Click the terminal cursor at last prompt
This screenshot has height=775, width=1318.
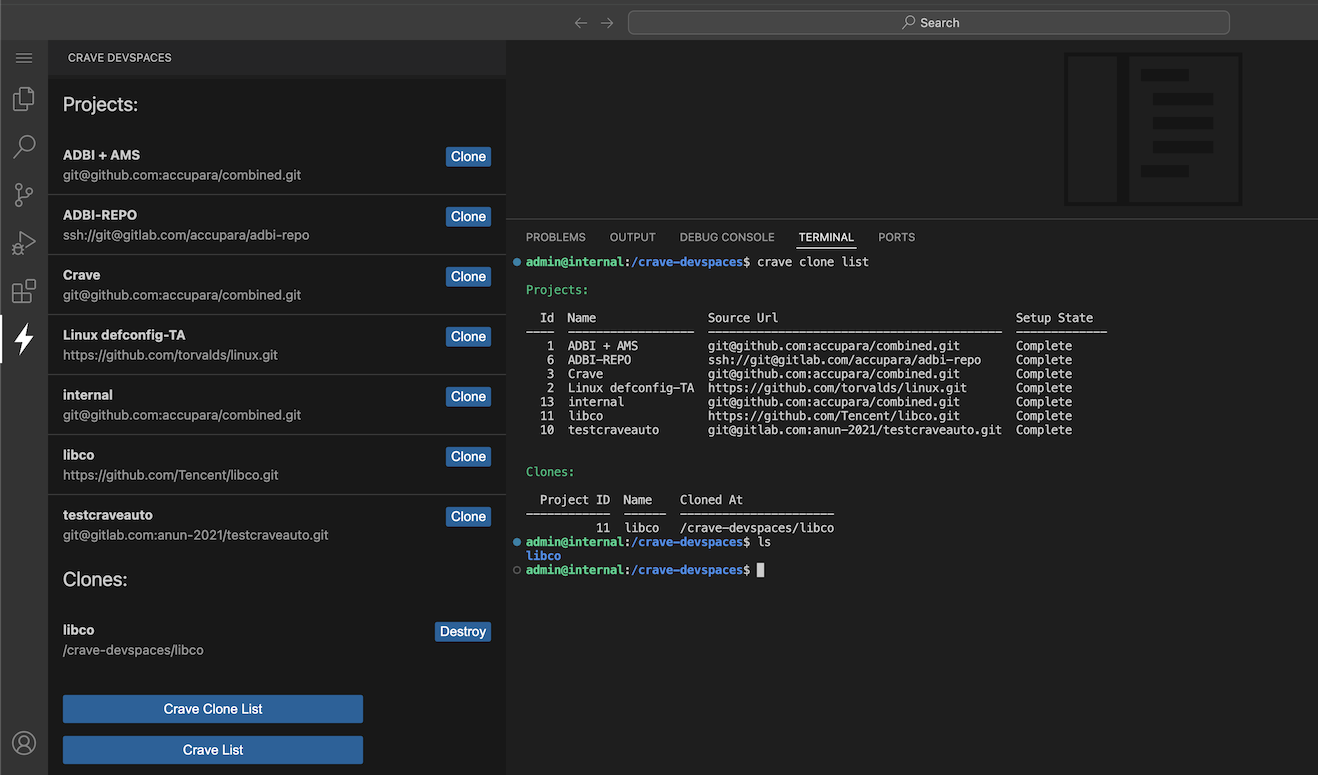click(x=760, y=570)
